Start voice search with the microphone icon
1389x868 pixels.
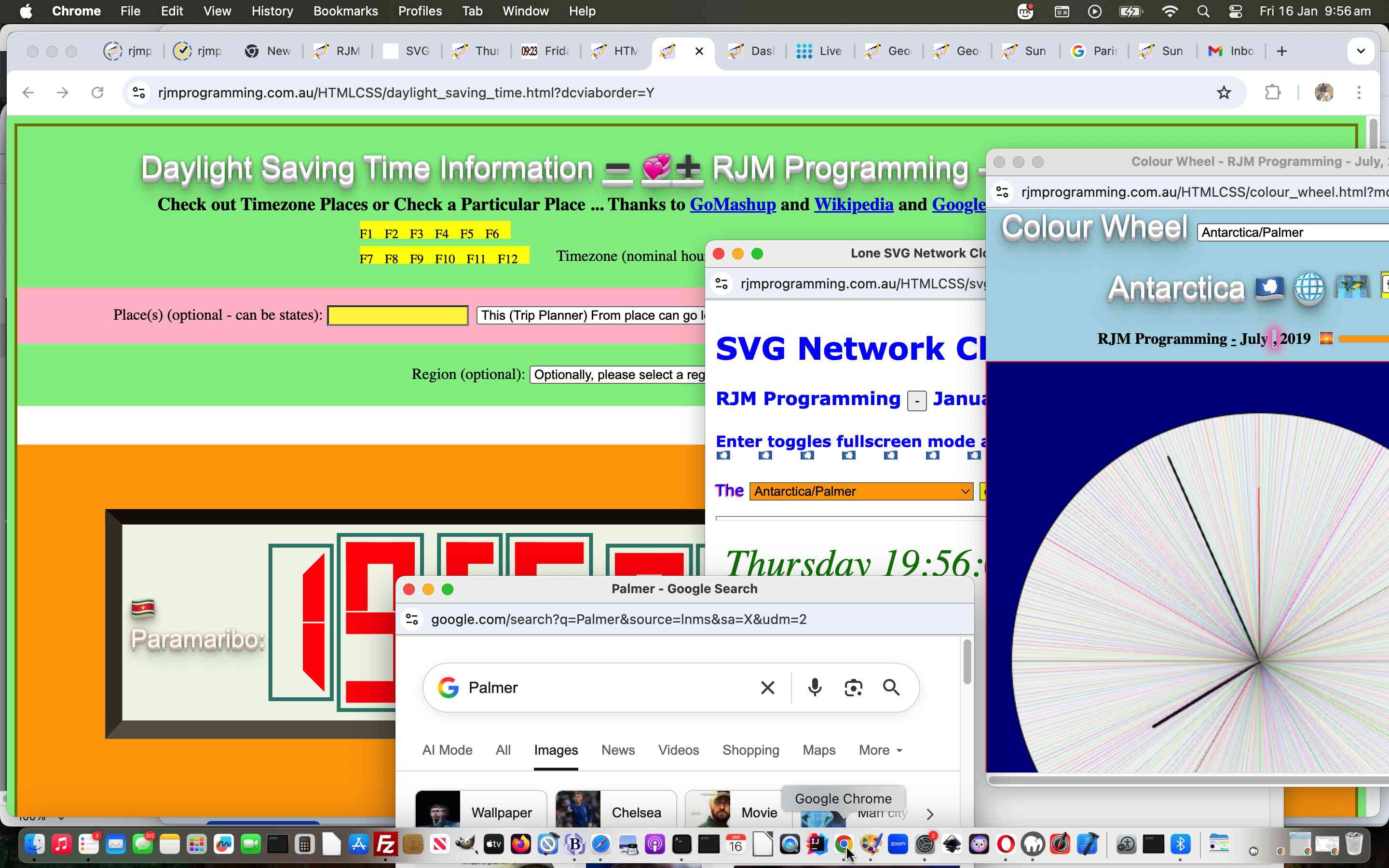coord(815,687)
